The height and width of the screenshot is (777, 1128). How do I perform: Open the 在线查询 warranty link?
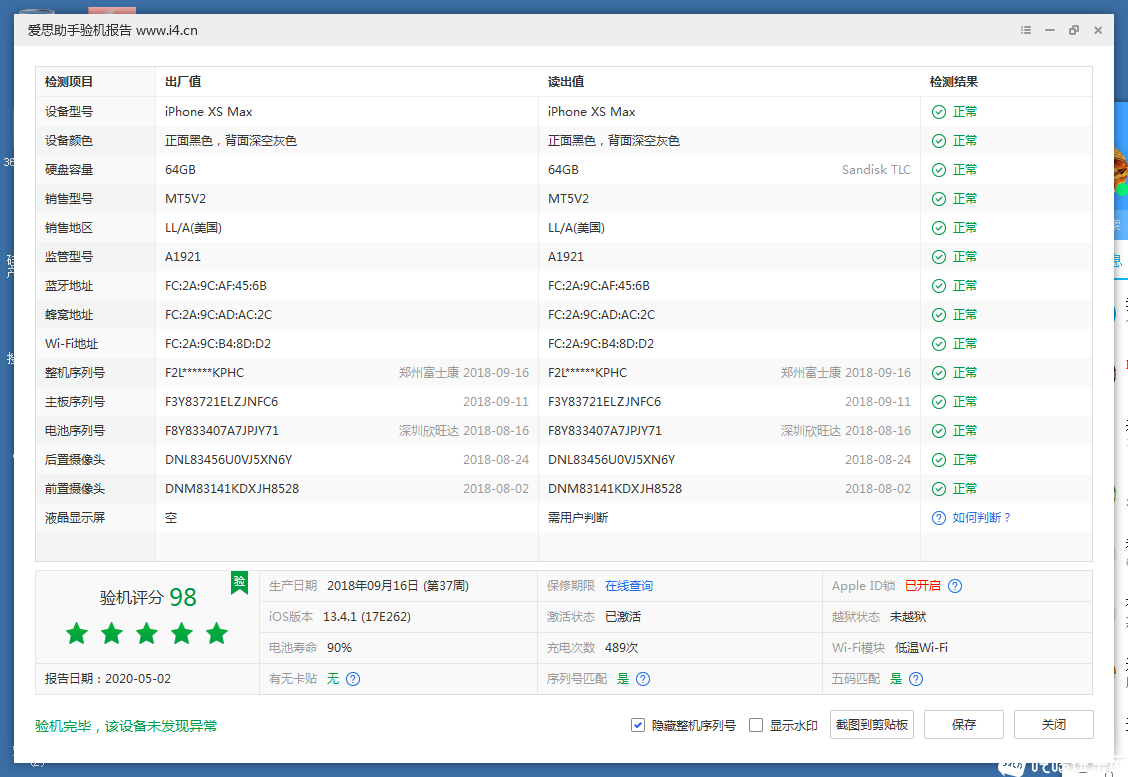coord(629,586)
